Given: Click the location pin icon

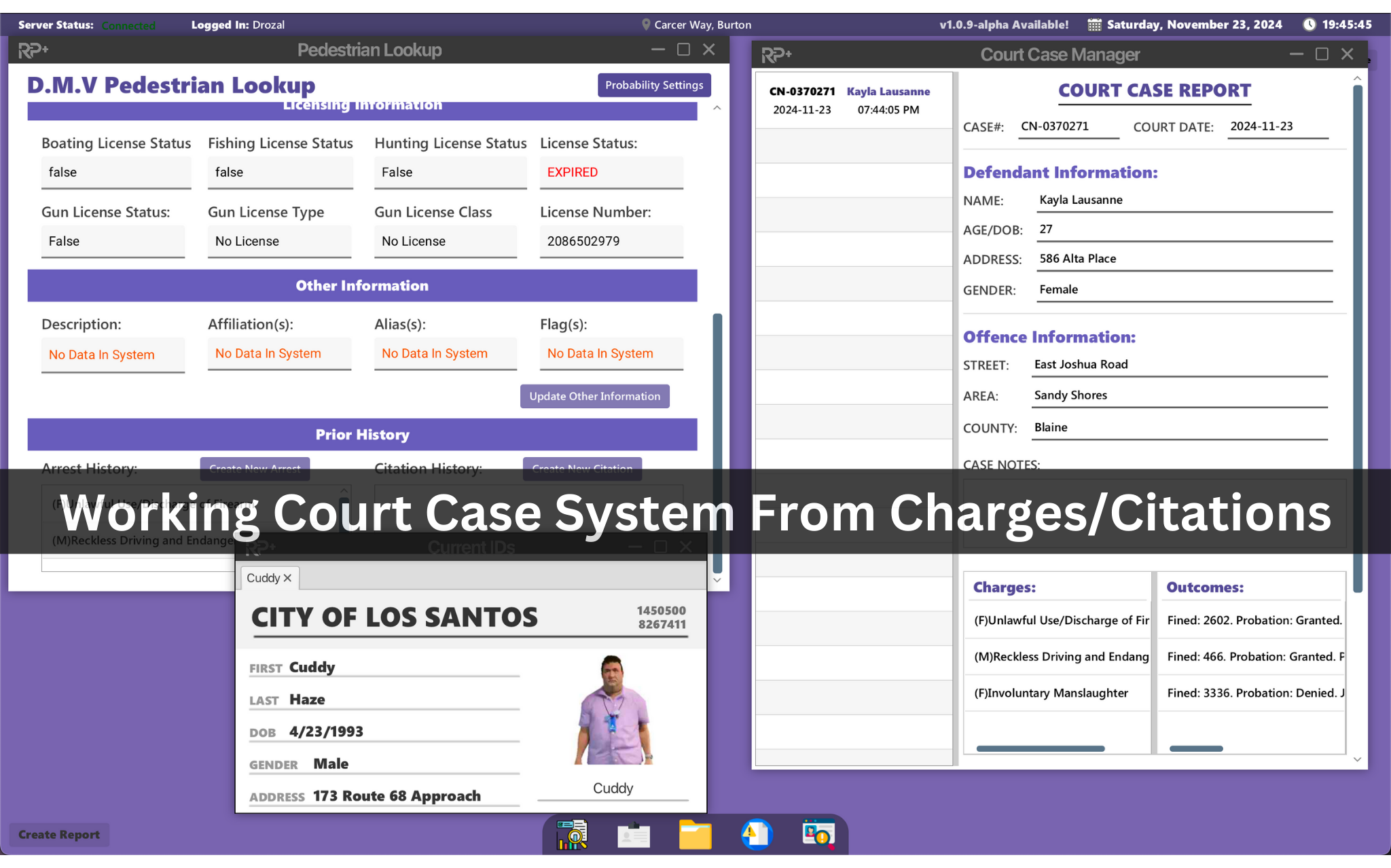Looking at the screenshot, I should [646, 24].
